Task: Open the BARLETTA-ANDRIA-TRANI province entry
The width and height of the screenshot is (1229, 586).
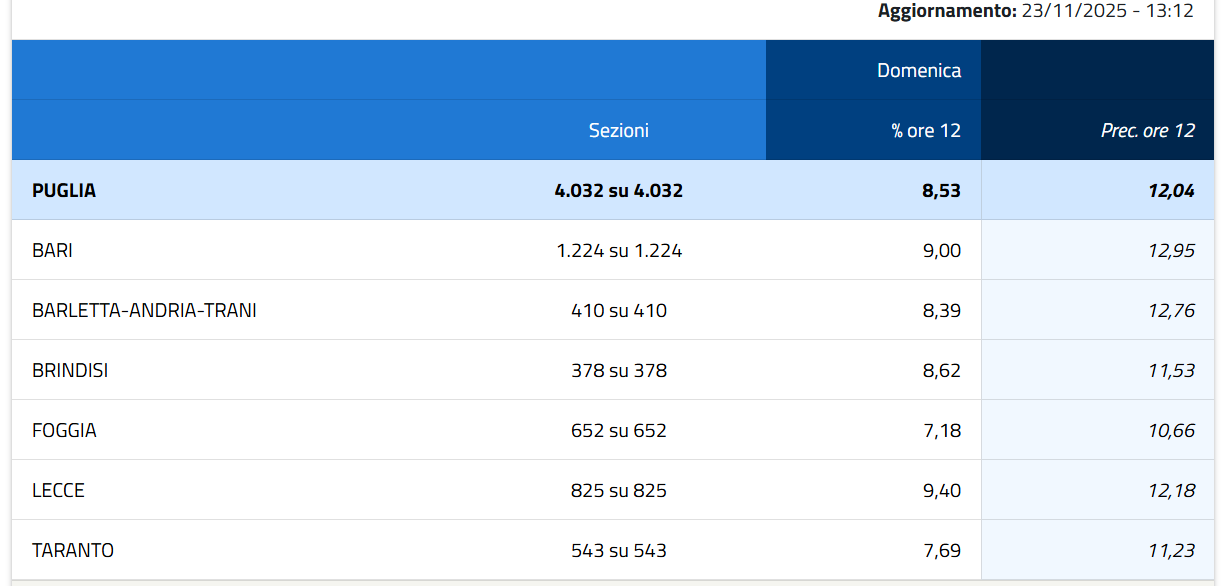Action: tap(144, 310)
